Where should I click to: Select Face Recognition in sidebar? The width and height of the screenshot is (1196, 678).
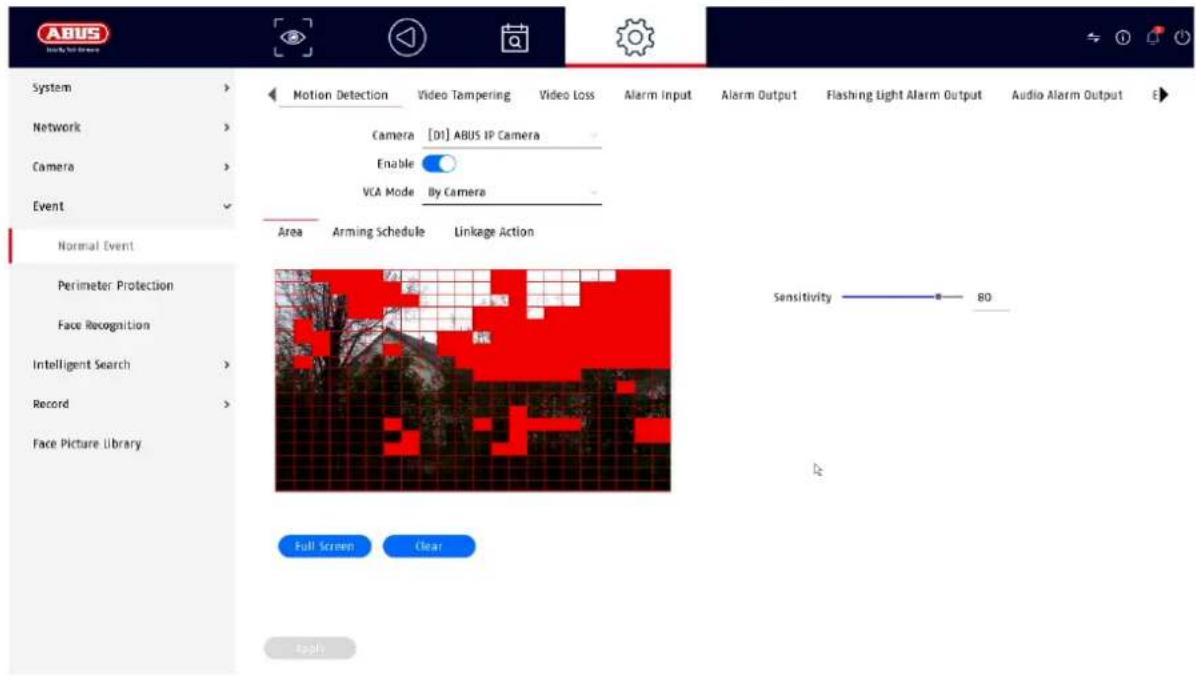tap(104, 325)
